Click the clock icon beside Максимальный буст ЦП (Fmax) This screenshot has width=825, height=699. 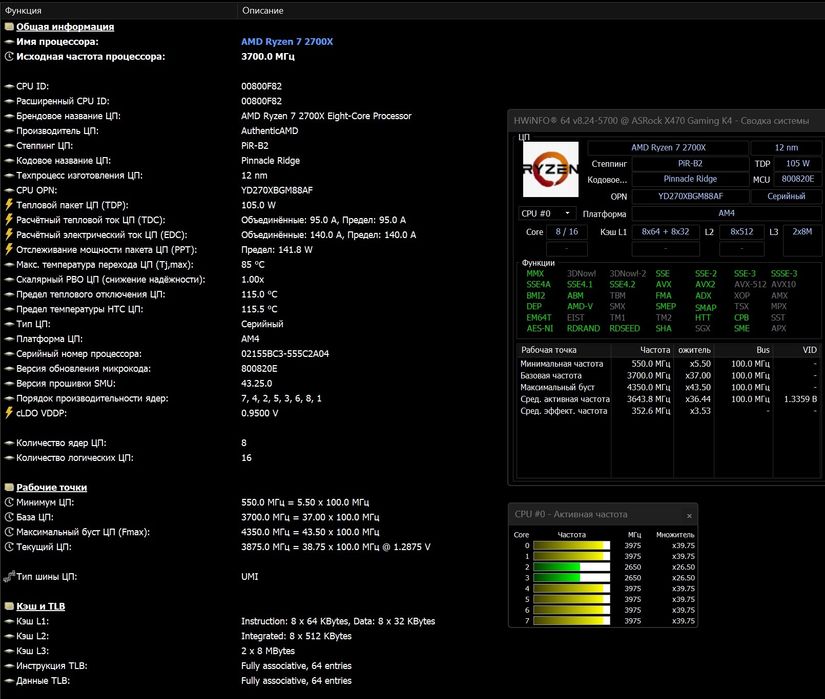(9, 532)
